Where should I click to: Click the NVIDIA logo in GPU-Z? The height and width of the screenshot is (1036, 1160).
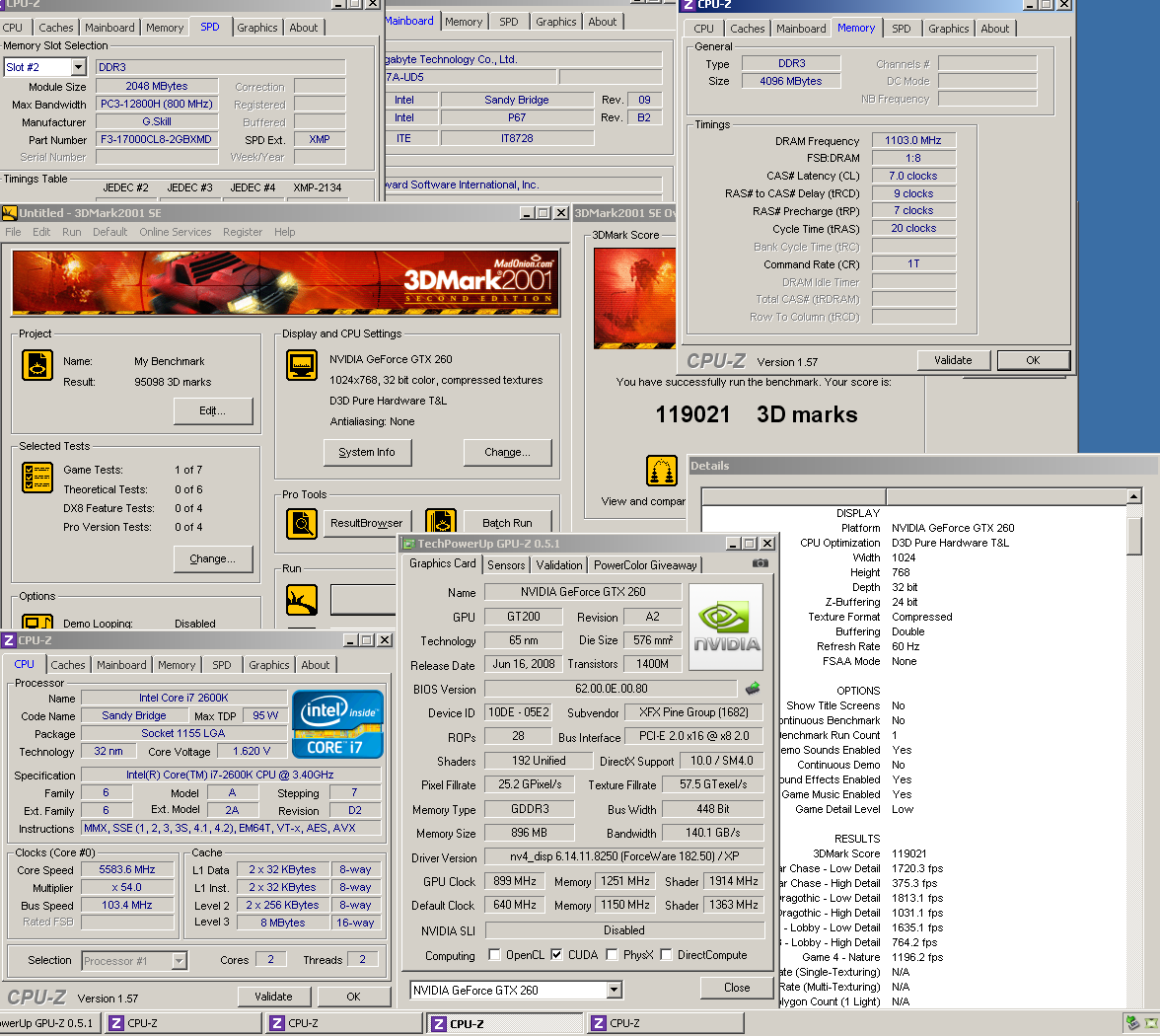tap(726, 627)
